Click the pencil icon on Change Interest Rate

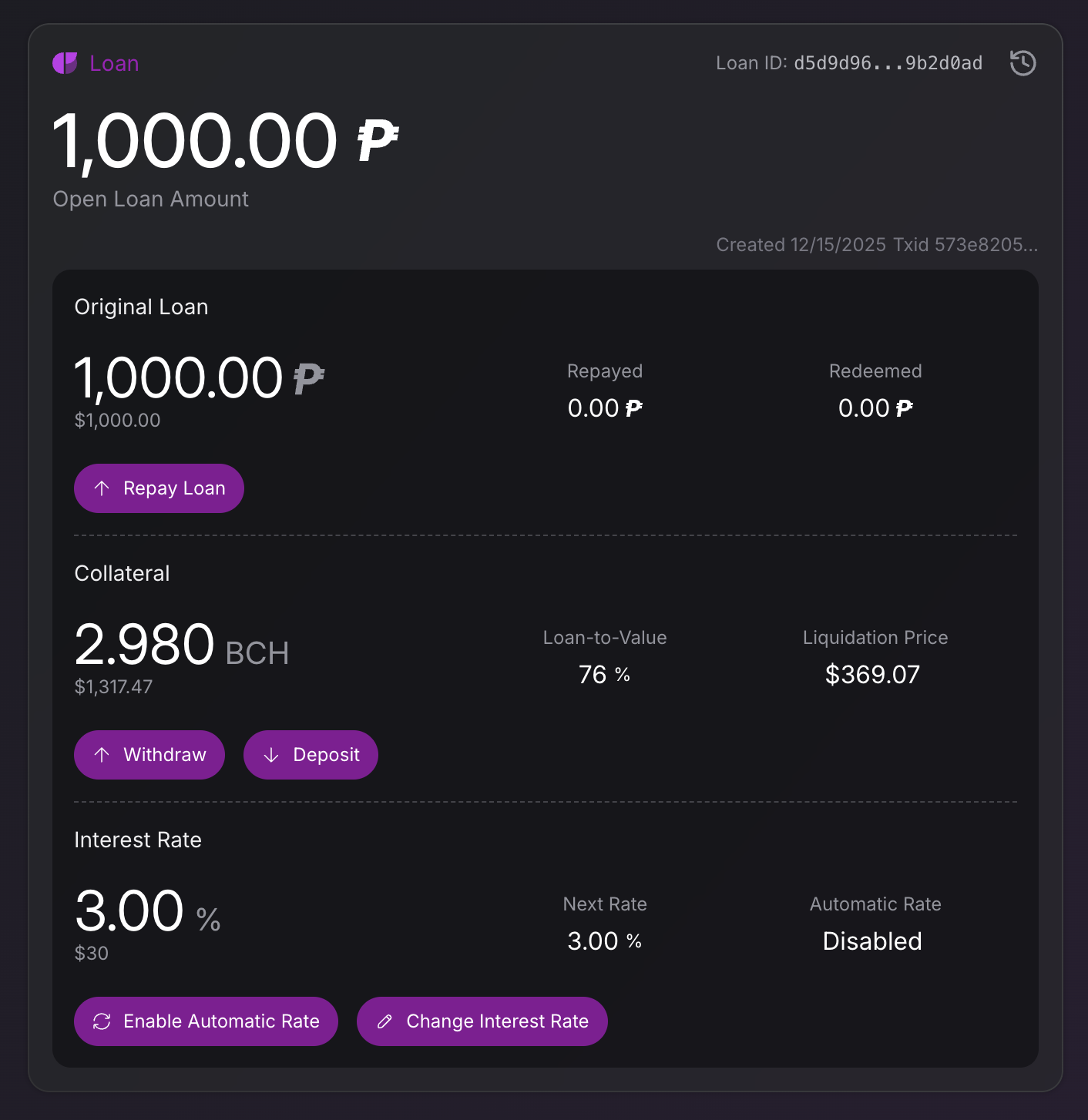coord(384,1021)
